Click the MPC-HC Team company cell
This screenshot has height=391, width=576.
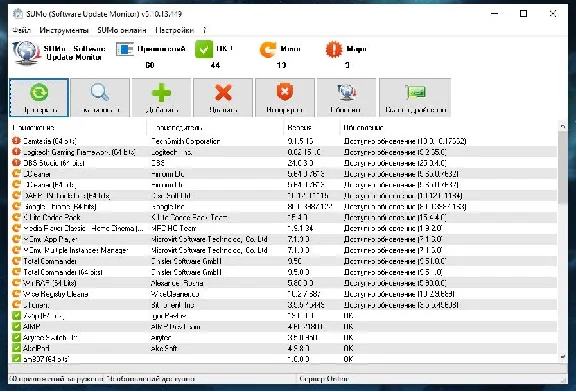[173, 228]
